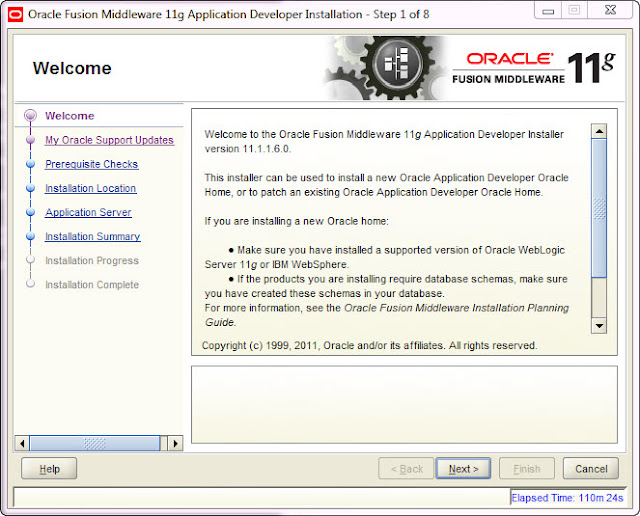Click the left arrow of the step list scrollbar

point(22,443)
